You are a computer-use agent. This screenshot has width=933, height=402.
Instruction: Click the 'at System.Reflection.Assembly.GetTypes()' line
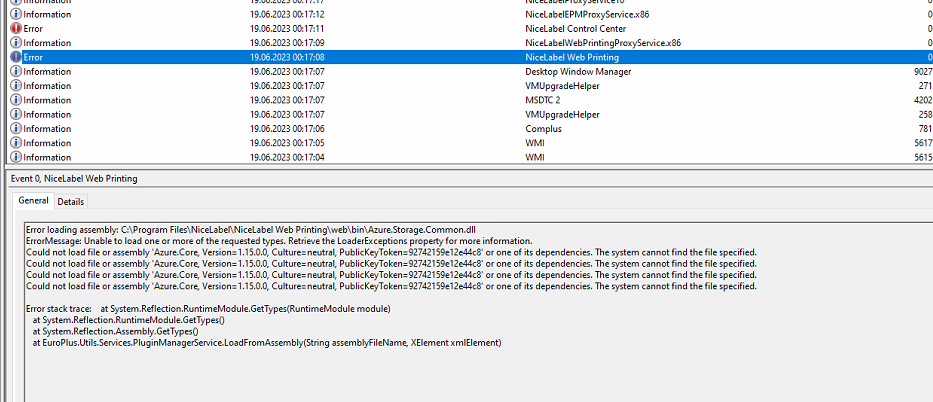tap(115, 332)
